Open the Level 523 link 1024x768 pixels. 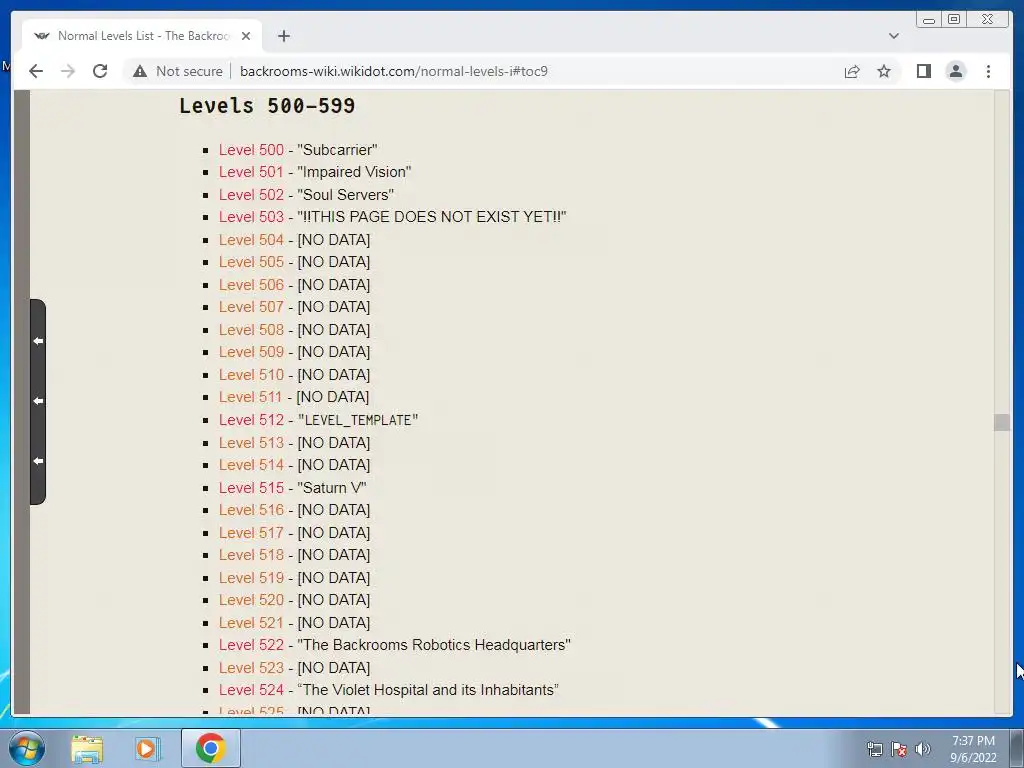click(x=251, y=668)
